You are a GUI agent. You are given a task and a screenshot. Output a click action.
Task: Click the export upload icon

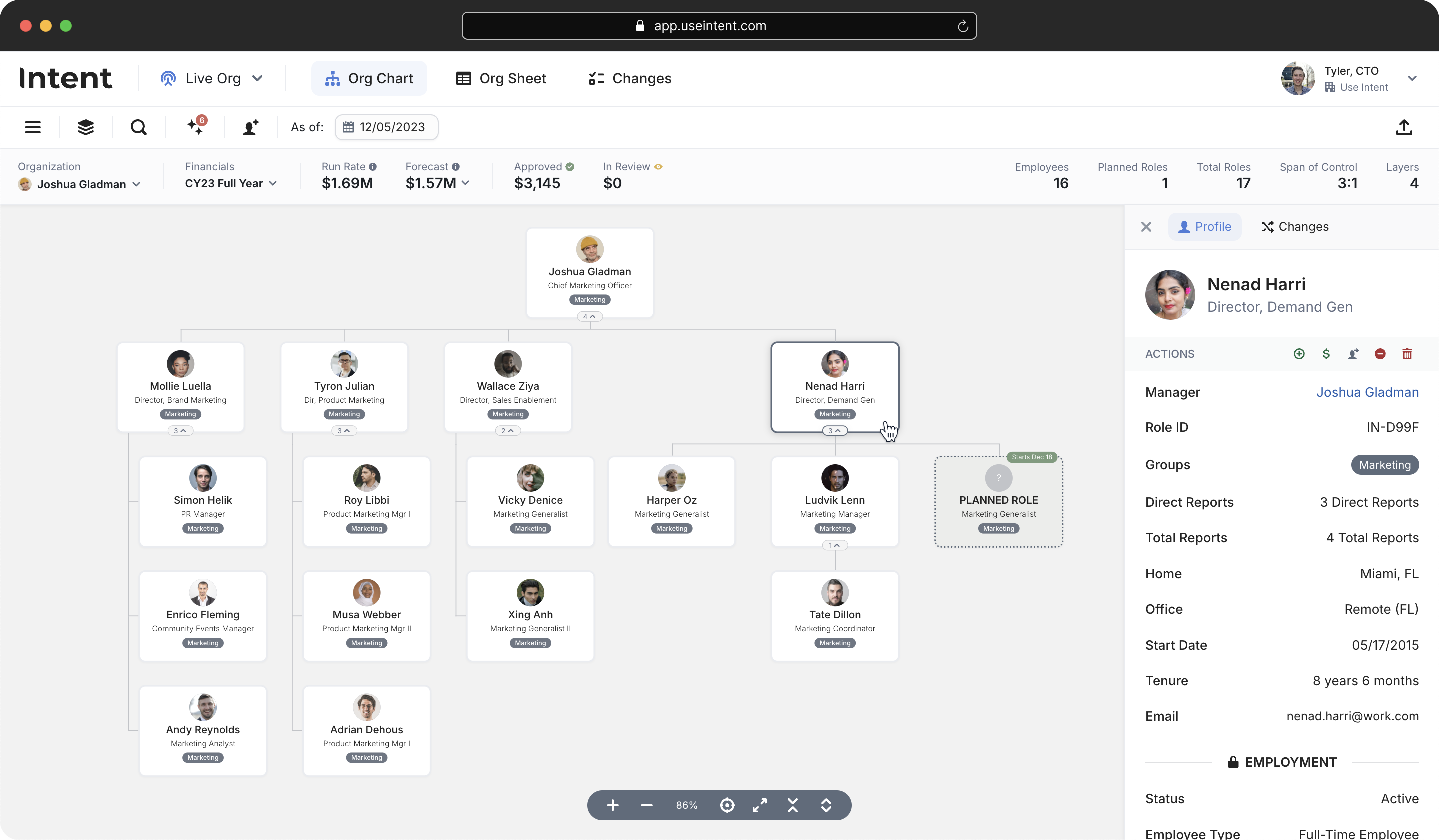pyautogui.click(x=1403, y=127)
